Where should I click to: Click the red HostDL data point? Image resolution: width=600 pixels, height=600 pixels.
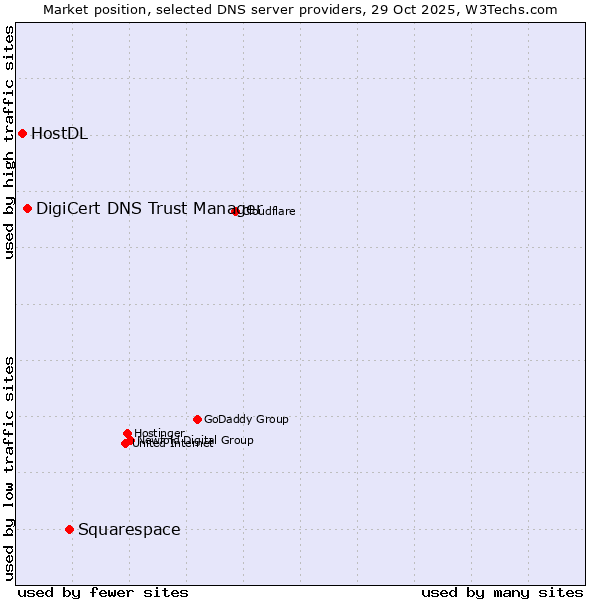22,134
